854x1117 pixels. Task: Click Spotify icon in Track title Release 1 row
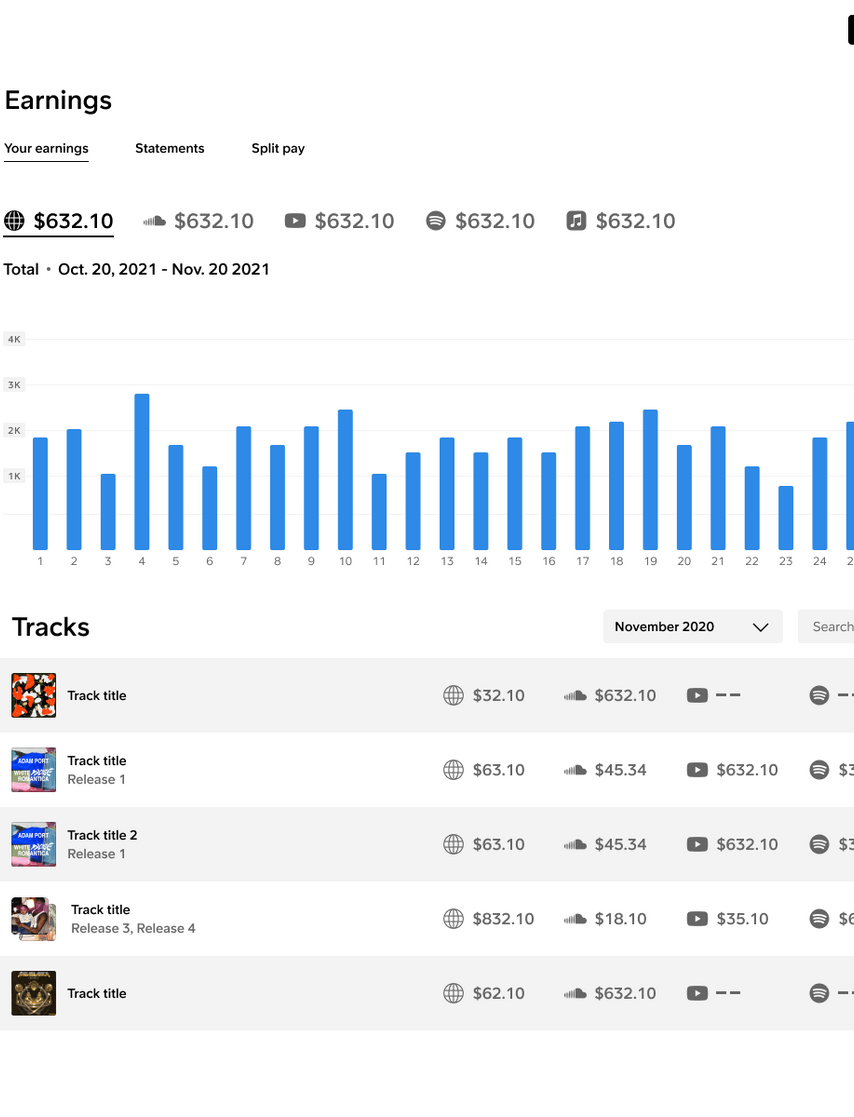(x=820, y=770)
